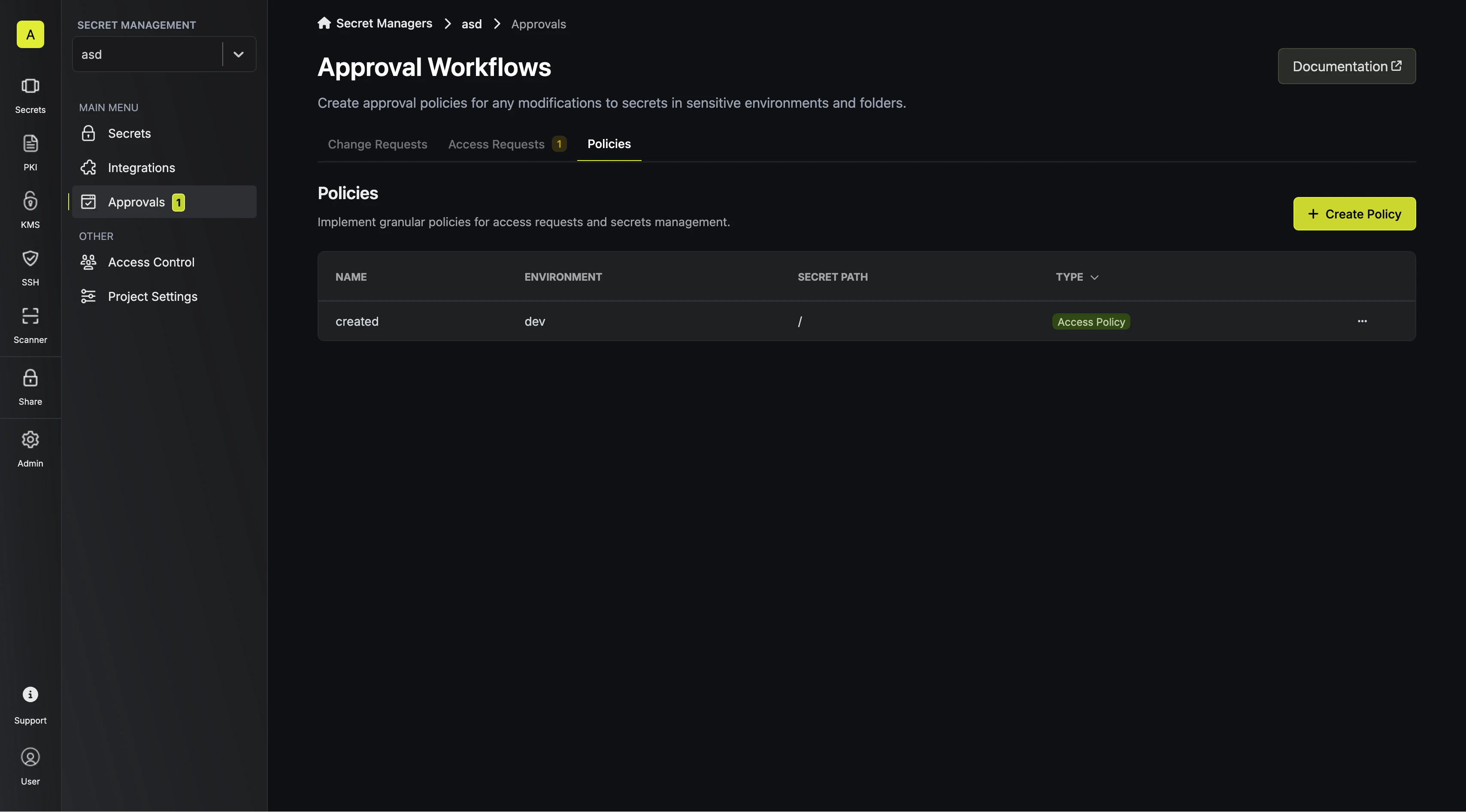Switch to the Change Requests tab
The image size is (1466, 812).
377,144
